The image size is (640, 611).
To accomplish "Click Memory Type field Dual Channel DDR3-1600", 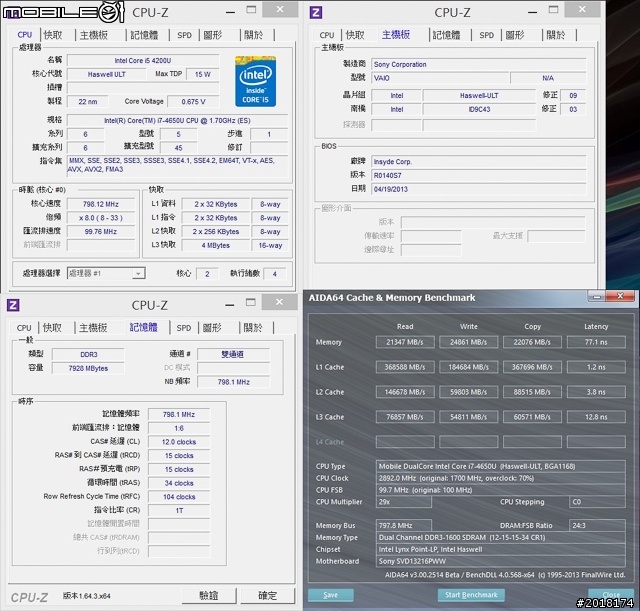I will click(x=500, y=537).
